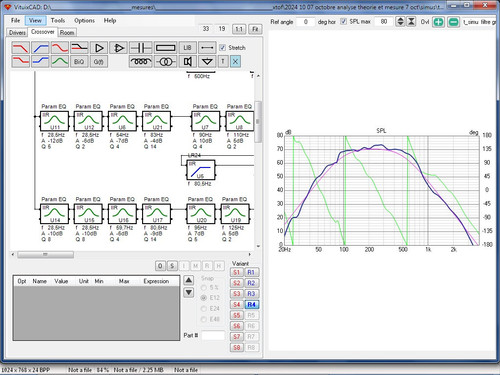Add an inductor coil component

tap(140, 61)
